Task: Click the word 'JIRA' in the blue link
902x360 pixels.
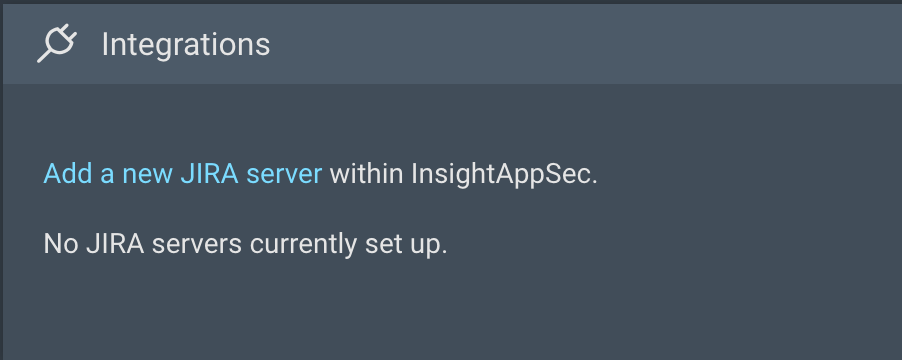Action: point(209,174)
